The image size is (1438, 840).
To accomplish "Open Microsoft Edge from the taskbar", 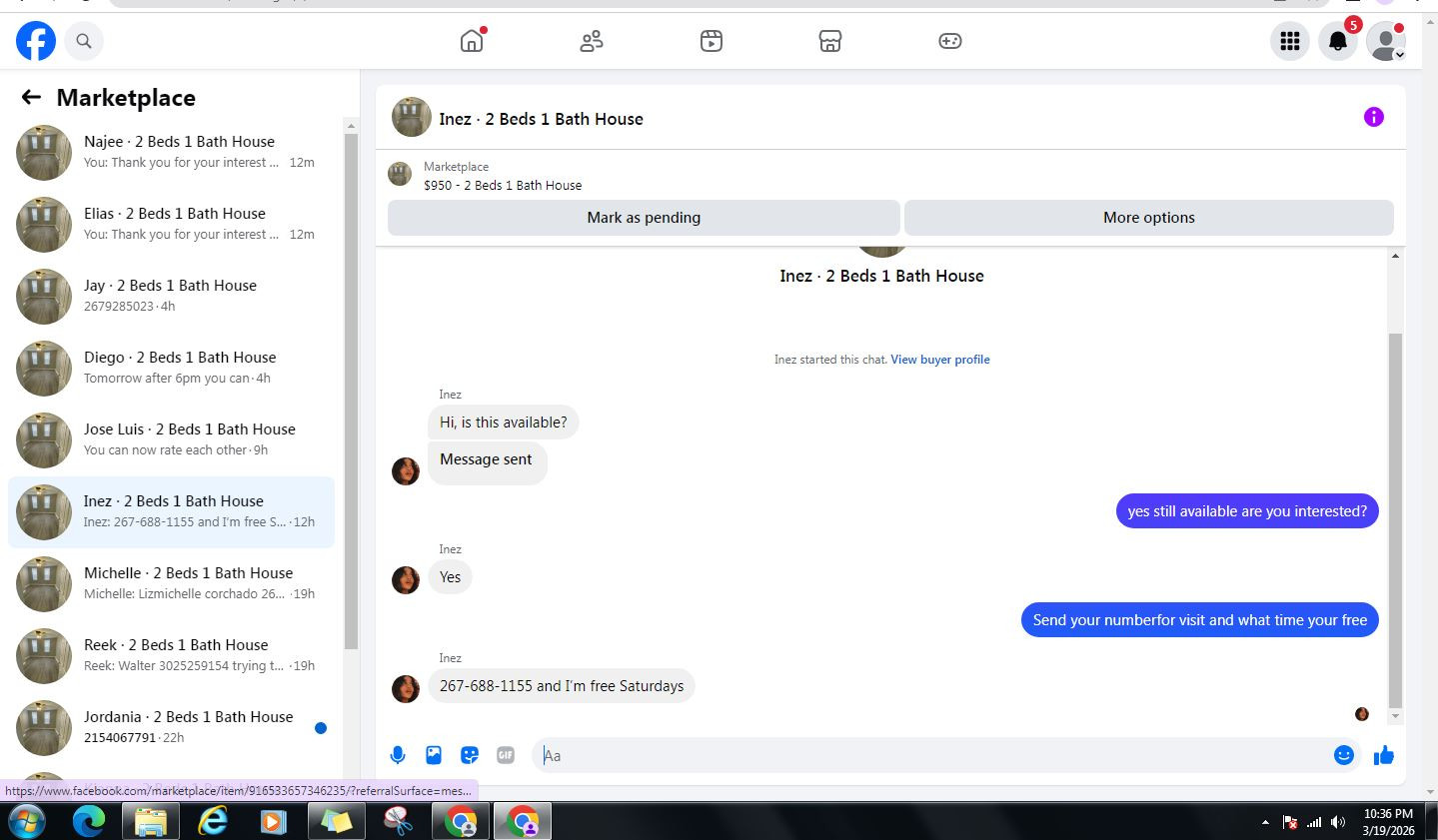I will tap(89, 822).
